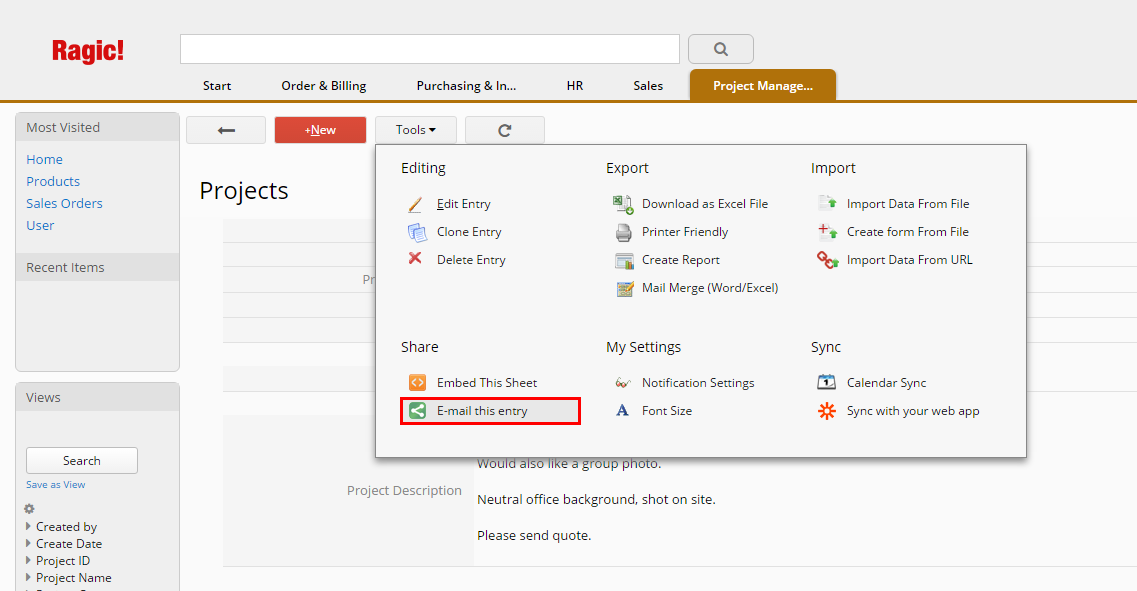This screenshot has height=591, width=1137.
Task: Click the gear icon in Views panel
Action: point(29,508)
